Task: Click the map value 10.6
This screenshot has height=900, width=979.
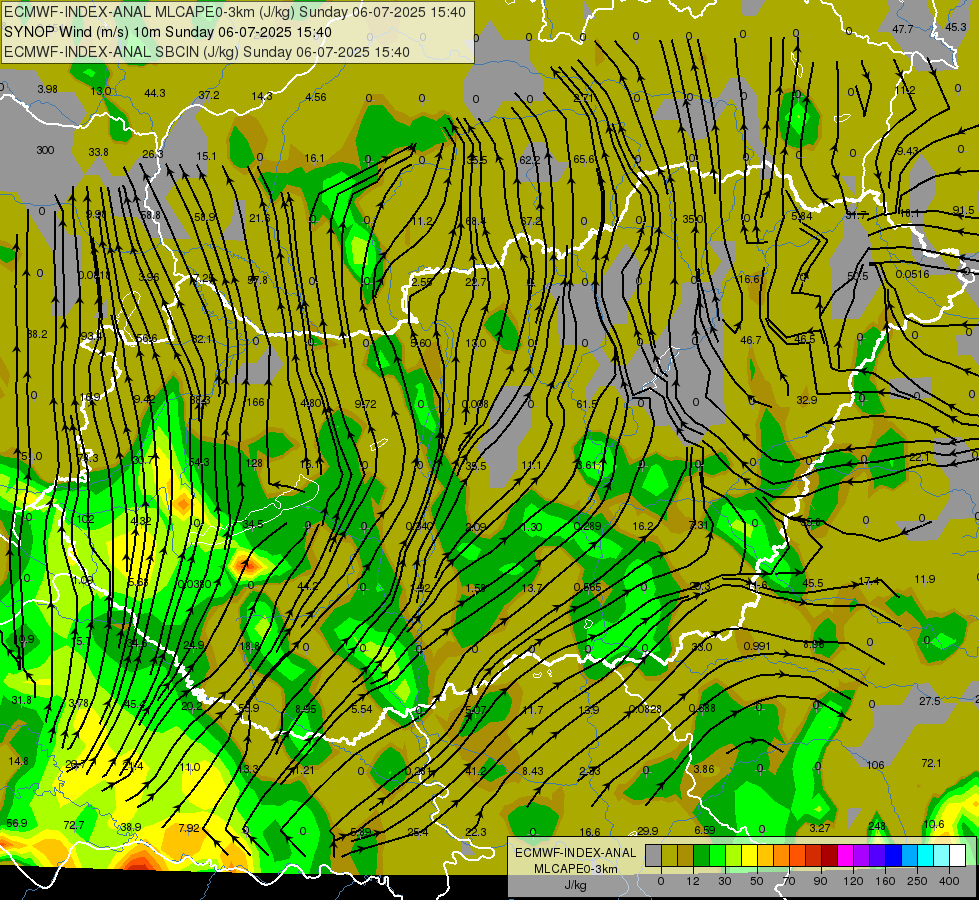Action: tap(934, 824)
